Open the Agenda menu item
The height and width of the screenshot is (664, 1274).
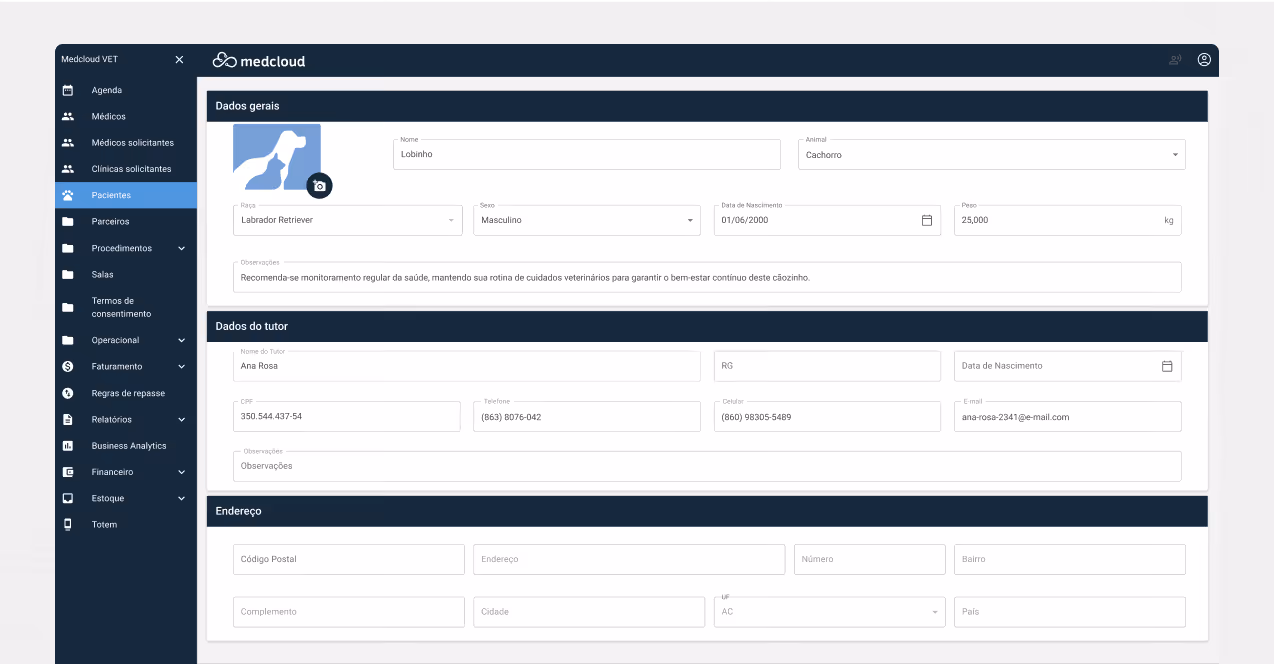click(126, 90)
